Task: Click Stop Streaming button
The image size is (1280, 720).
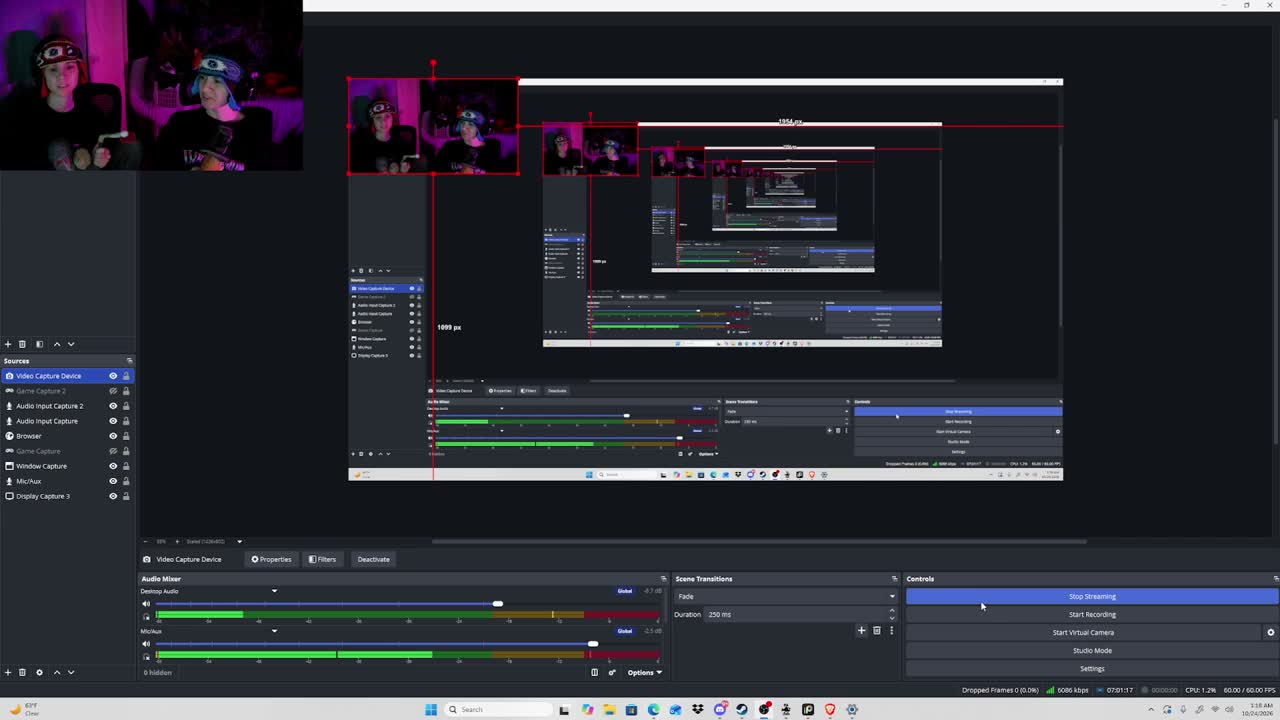Action: tap(1092, 596)
